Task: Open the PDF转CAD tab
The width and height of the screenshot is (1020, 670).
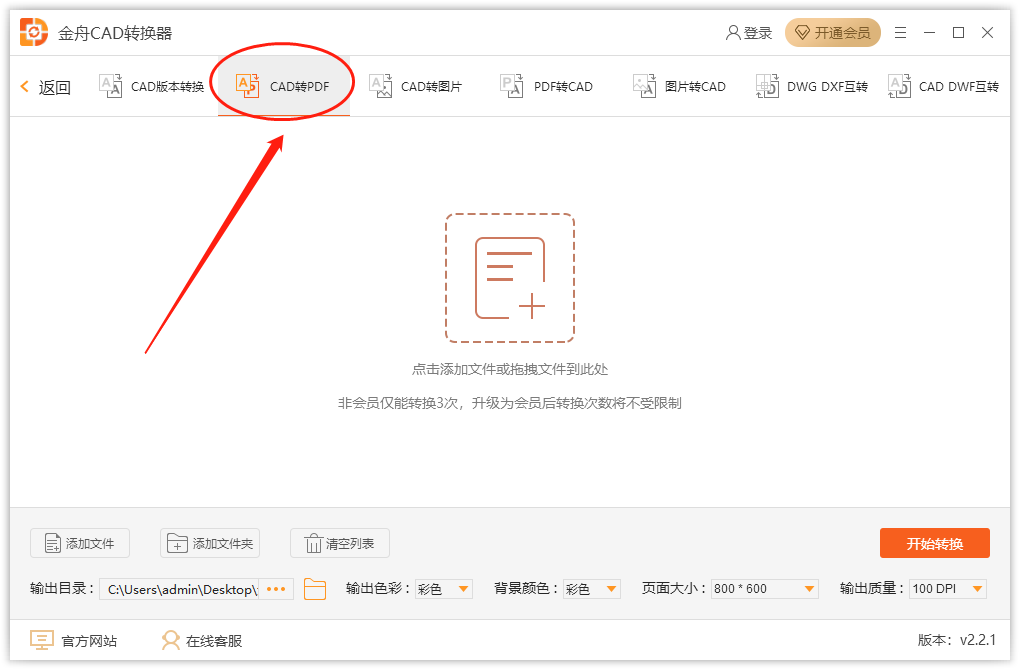Action: point(546,87)
